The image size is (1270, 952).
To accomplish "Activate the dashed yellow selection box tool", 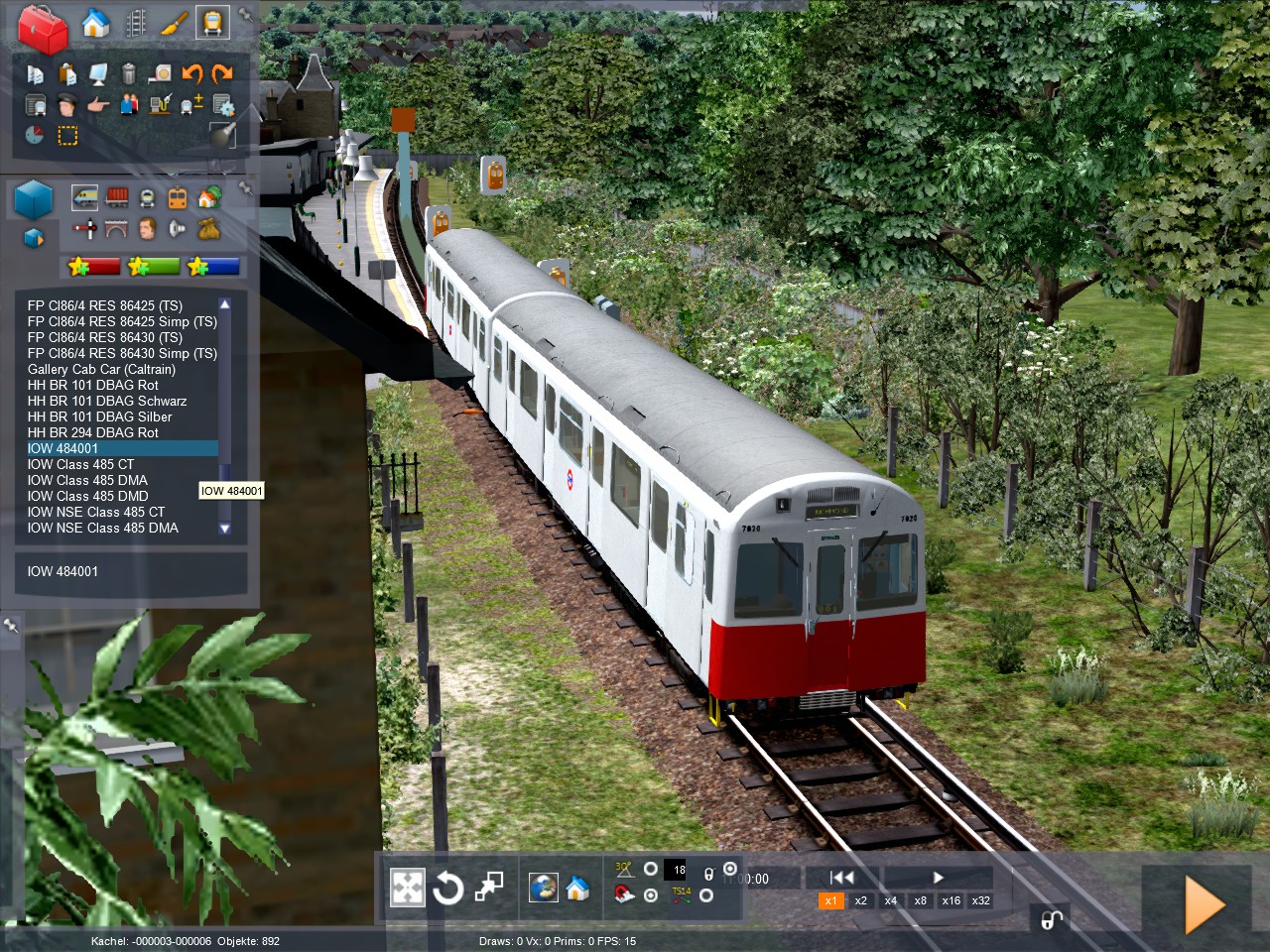I will click(x=67, y=135).
